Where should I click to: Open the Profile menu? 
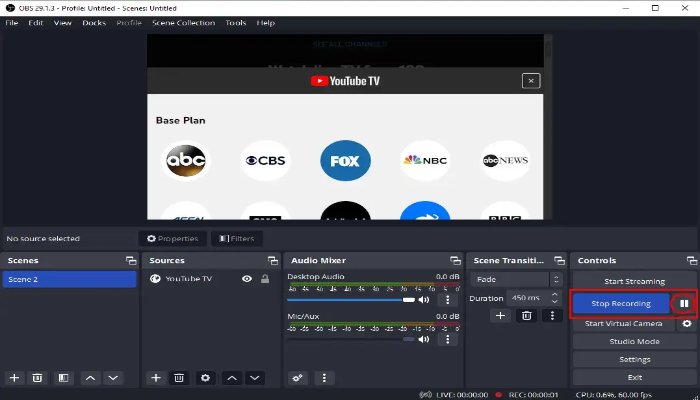[x=129, y=23]
